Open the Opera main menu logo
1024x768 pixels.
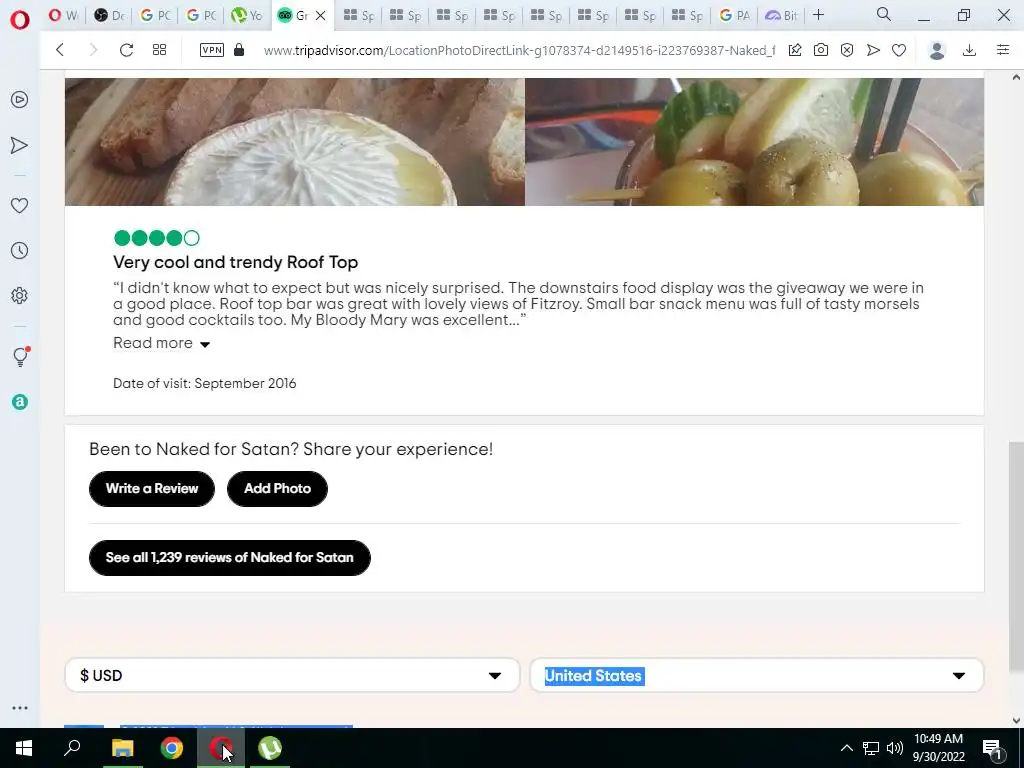tap(20, 20)
